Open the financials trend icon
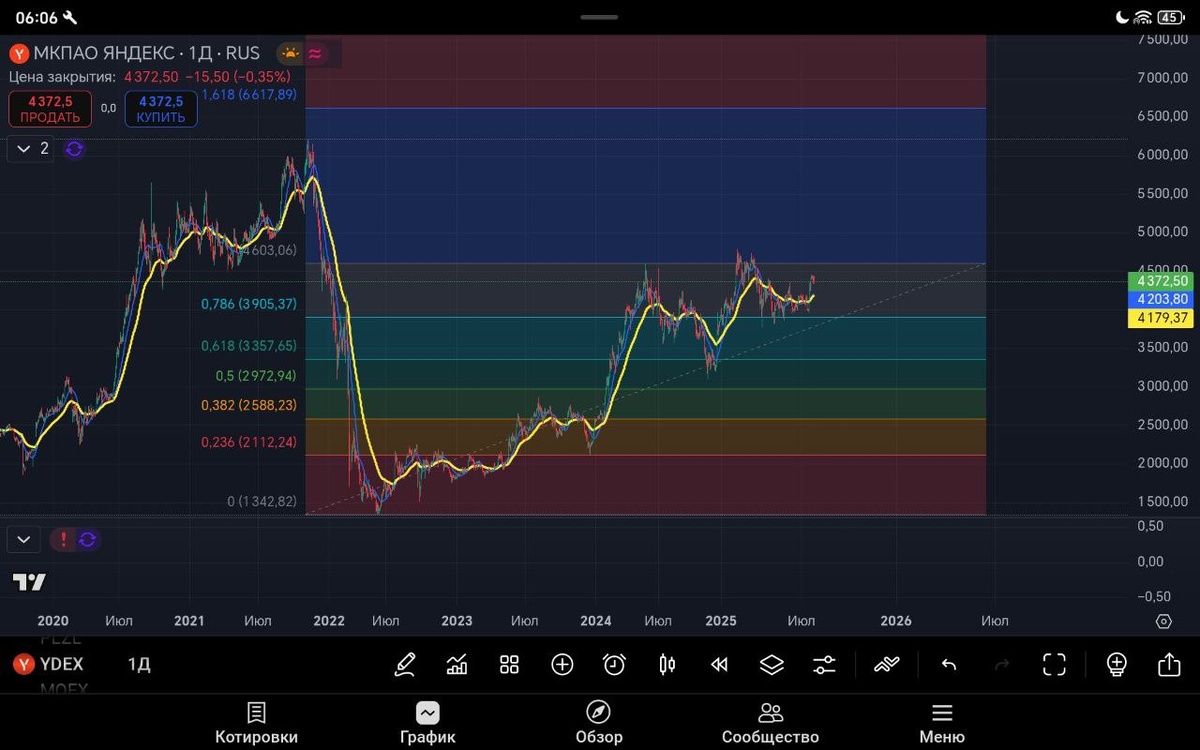 (x=887, y=664)
